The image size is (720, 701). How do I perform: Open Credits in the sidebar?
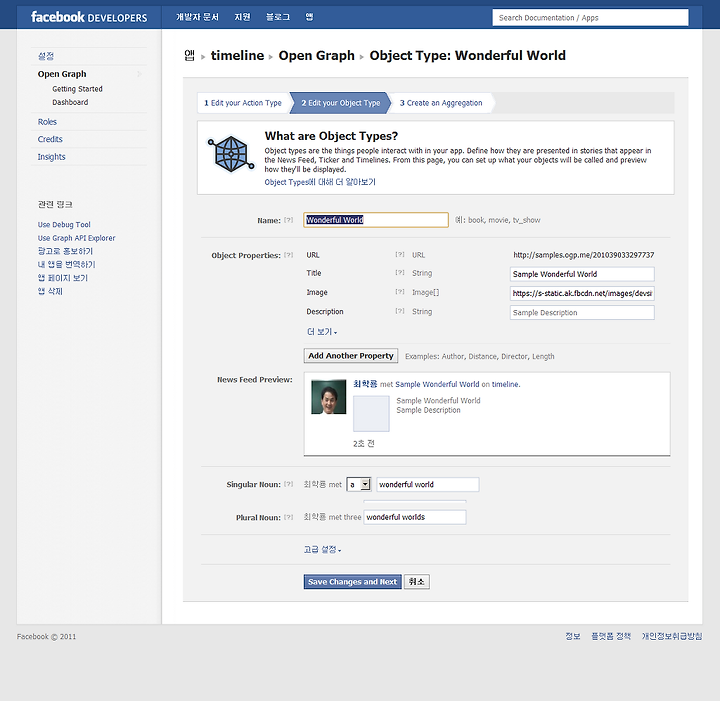point(50,139)
